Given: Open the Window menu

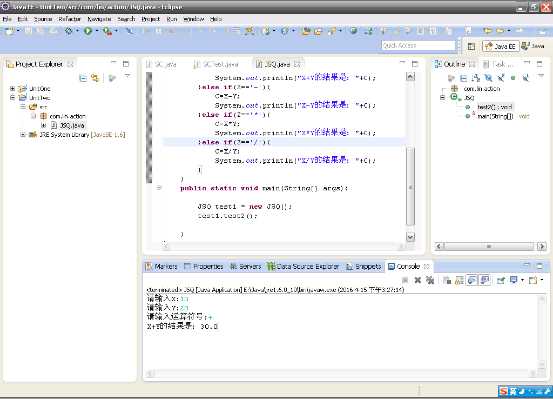Looking at the screenshot, I should click(x=194, y=19).
